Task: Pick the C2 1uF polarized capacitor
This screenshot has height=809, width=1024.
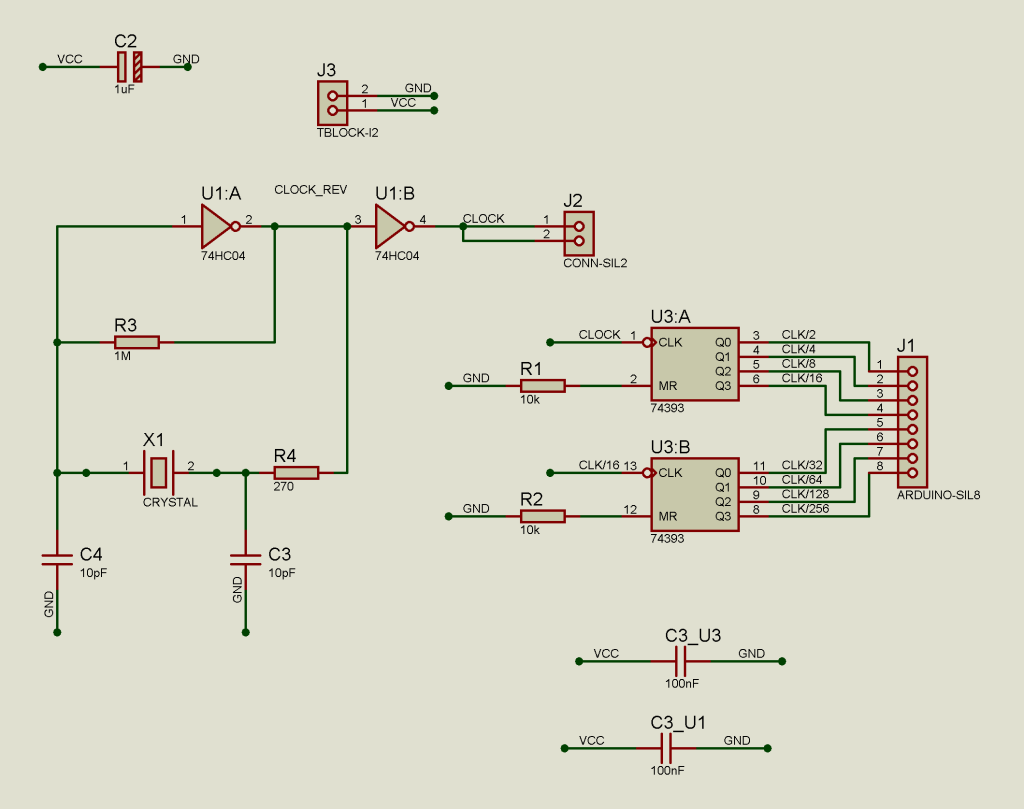Action: point(129,67)
